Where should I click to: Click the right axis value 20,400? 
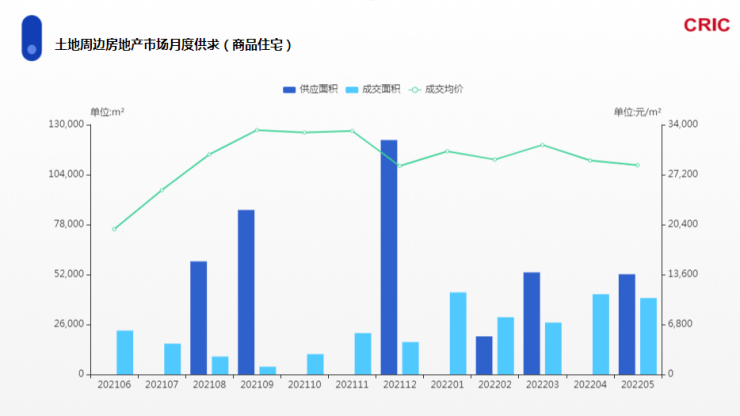[x=682, y=224]
